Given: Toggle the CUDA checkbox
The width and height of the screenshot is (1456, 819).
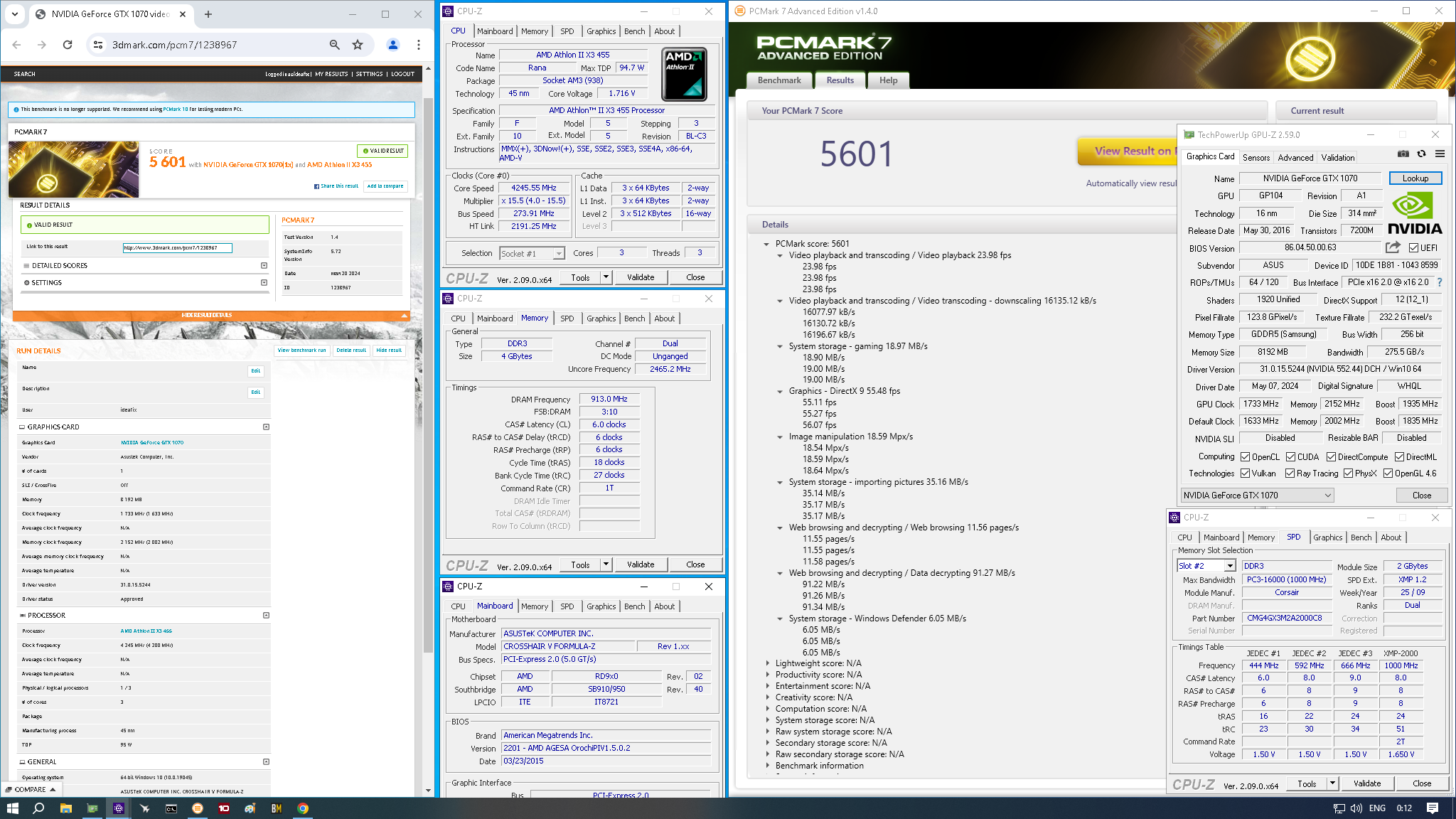Looking at the screenshot, I should pos(1290,457).
